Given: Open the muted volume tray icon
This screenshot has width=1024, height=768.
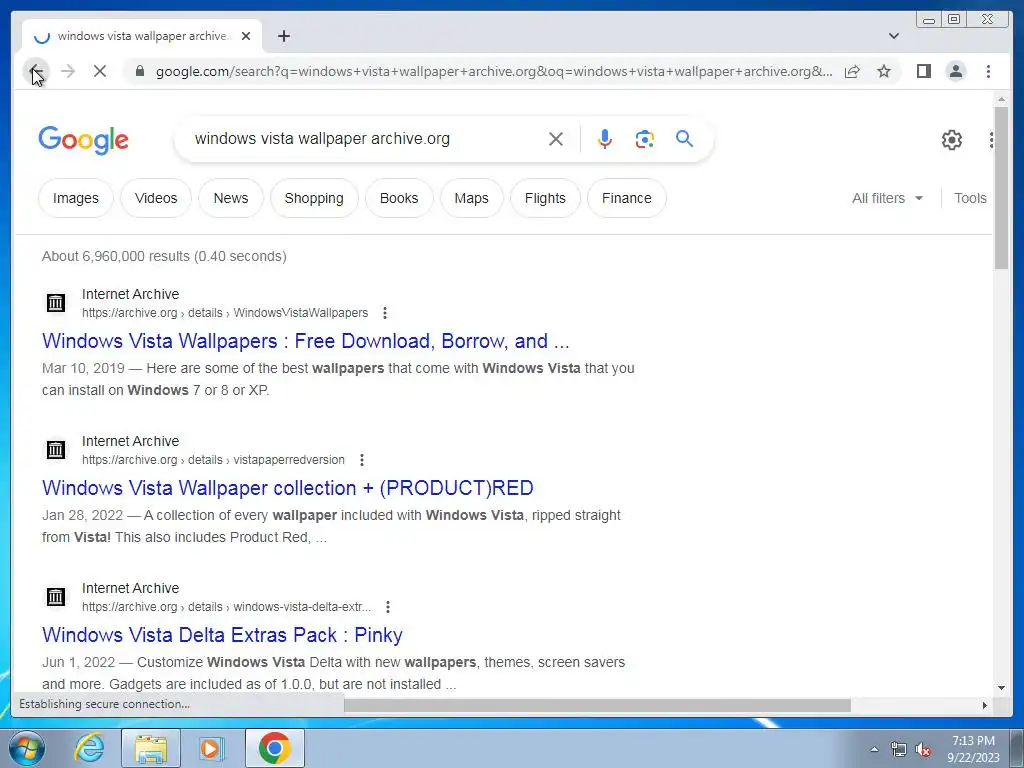Looking at the screenshot, I should [923, 749].
